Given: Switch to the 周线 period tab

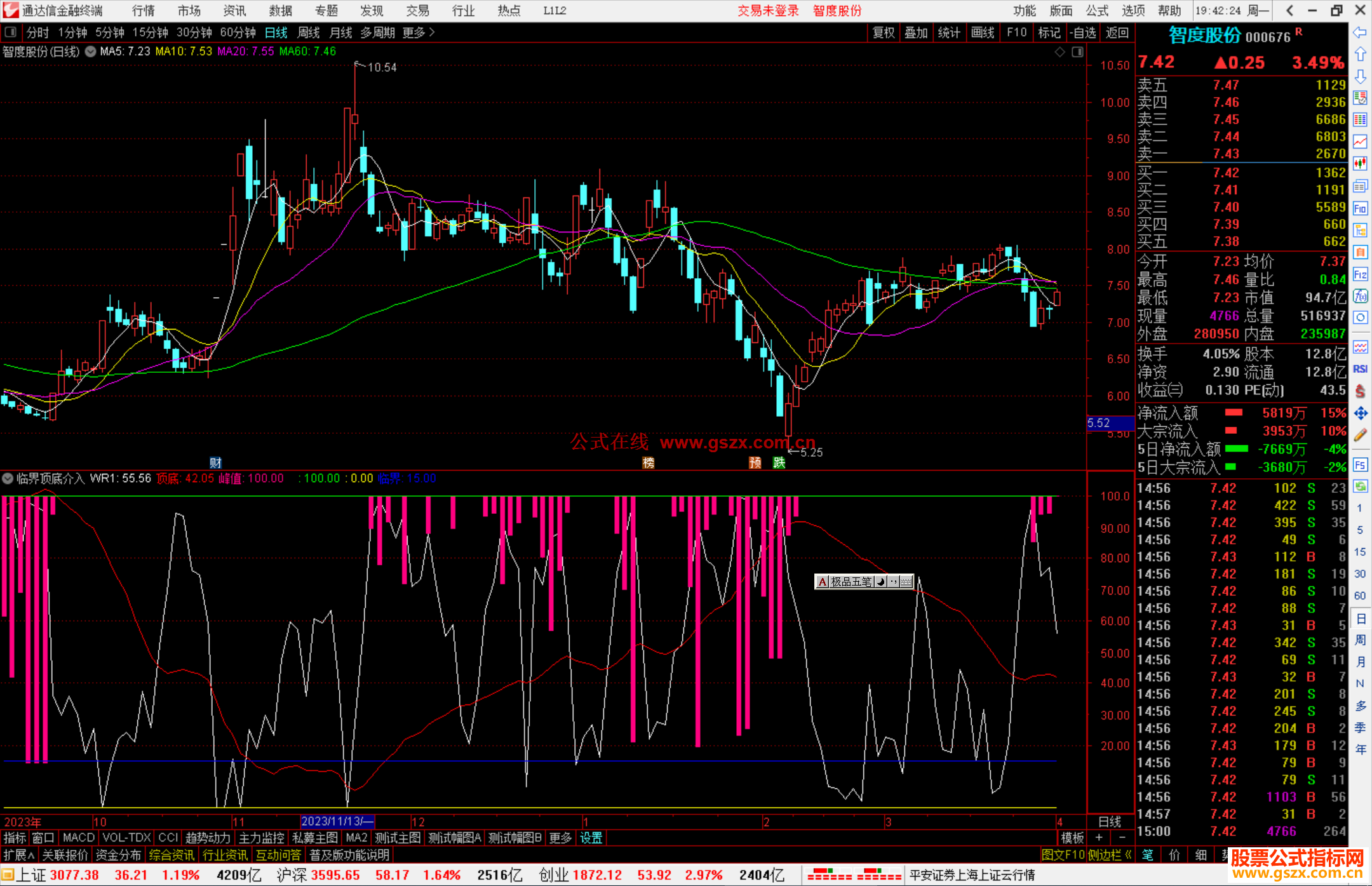Looking at the screenshot, I should 308,32.
